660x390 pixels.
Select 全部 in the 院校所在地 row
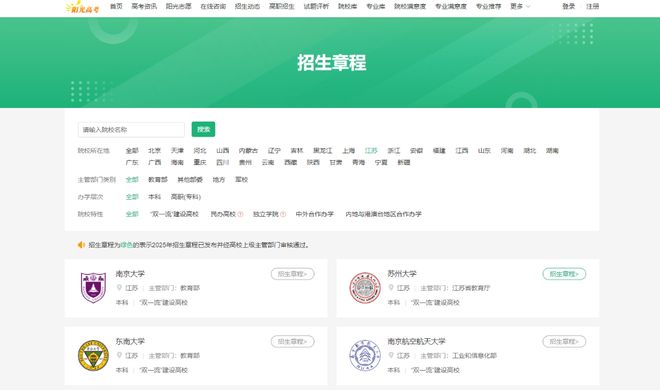pyautogui.click(x=132, y=151)
